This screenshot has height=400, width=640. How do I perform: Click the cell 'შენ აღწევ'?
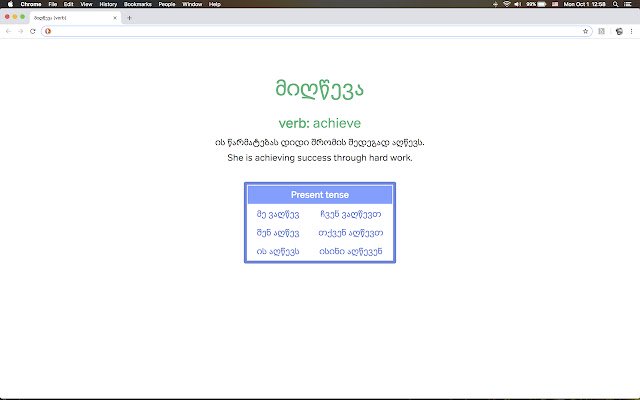[278, 233]
